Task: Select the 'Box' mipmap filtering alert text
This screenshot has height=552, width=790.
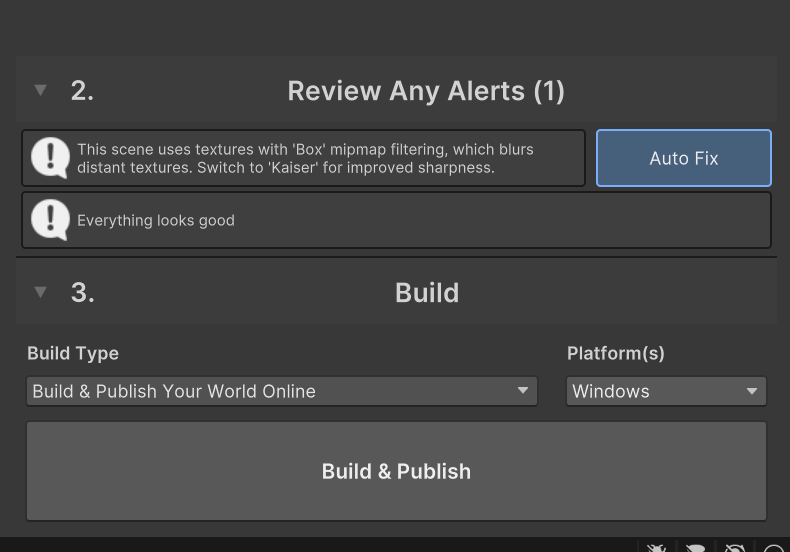Action: click(x=305, y=158)
